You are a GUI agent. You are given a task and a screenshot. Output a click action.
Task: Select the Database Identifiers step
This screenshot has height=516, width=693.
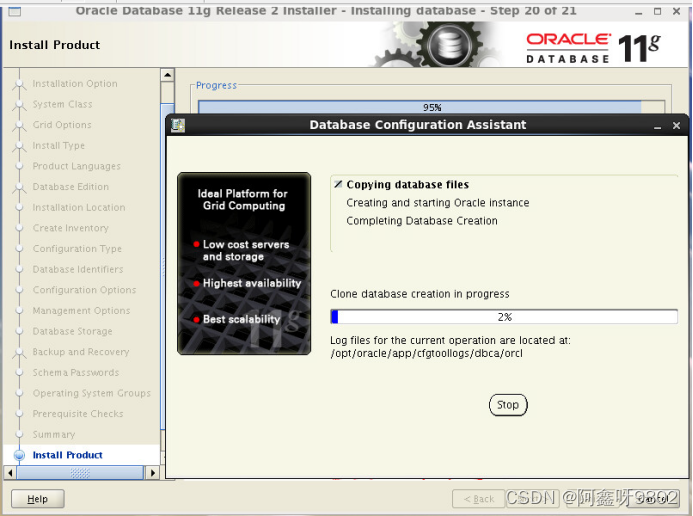click(78, 269)
